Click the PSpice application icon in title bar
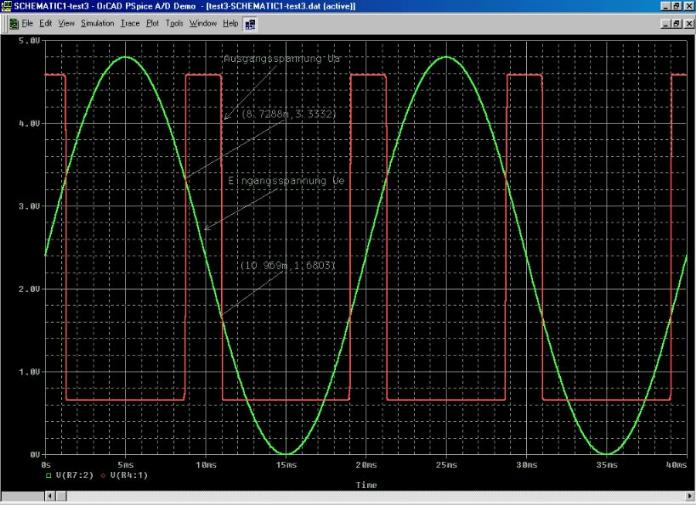This screenshot has height=505, width=696. coord(6,6)
